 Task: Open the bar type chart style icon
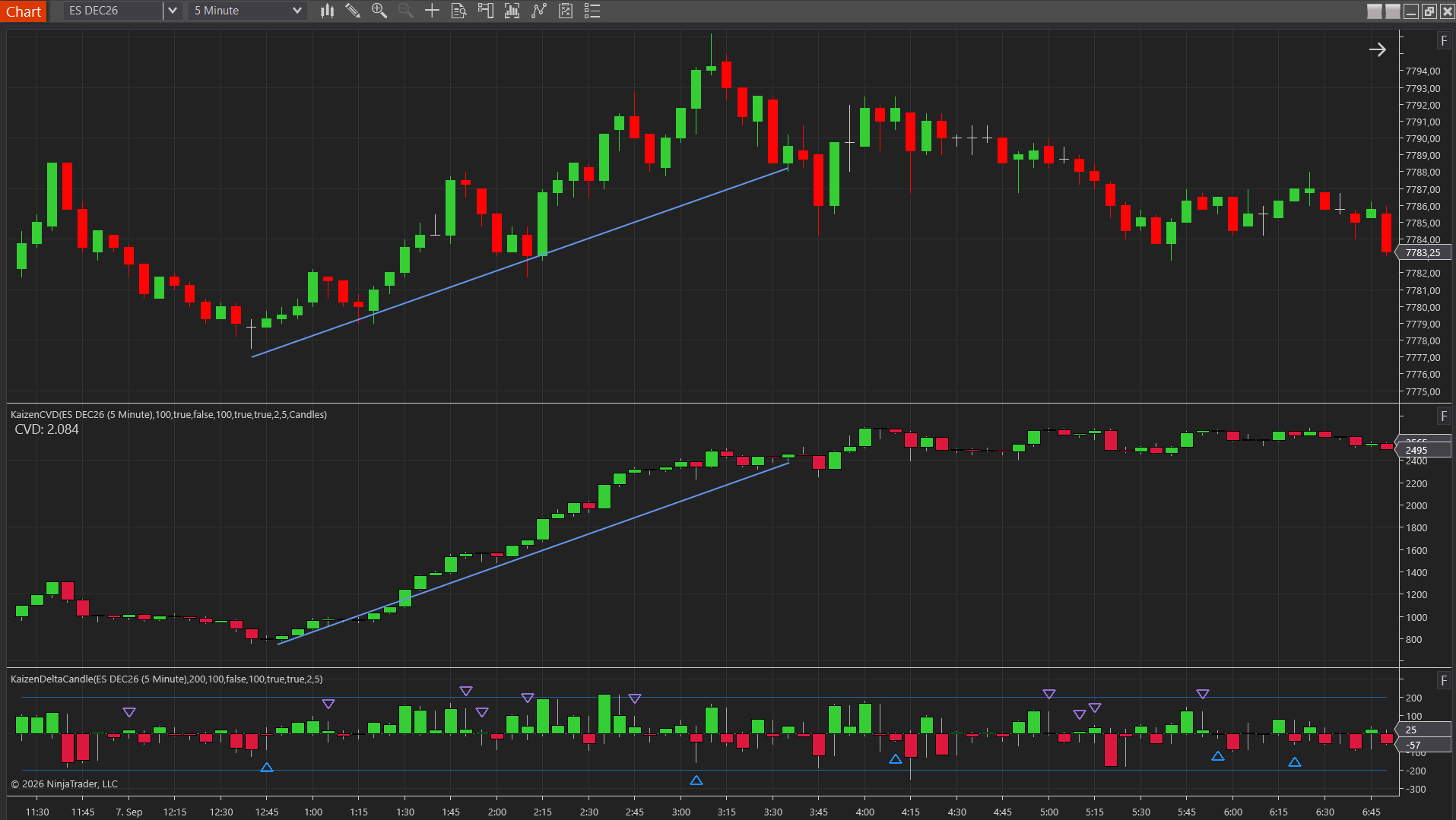pyautogui.click(x=327, y=11)
